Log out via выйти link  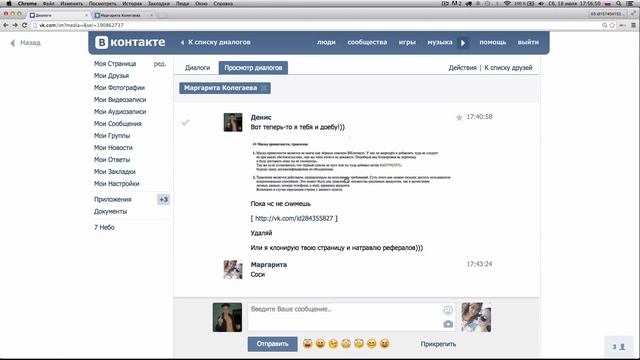[528, 42]
